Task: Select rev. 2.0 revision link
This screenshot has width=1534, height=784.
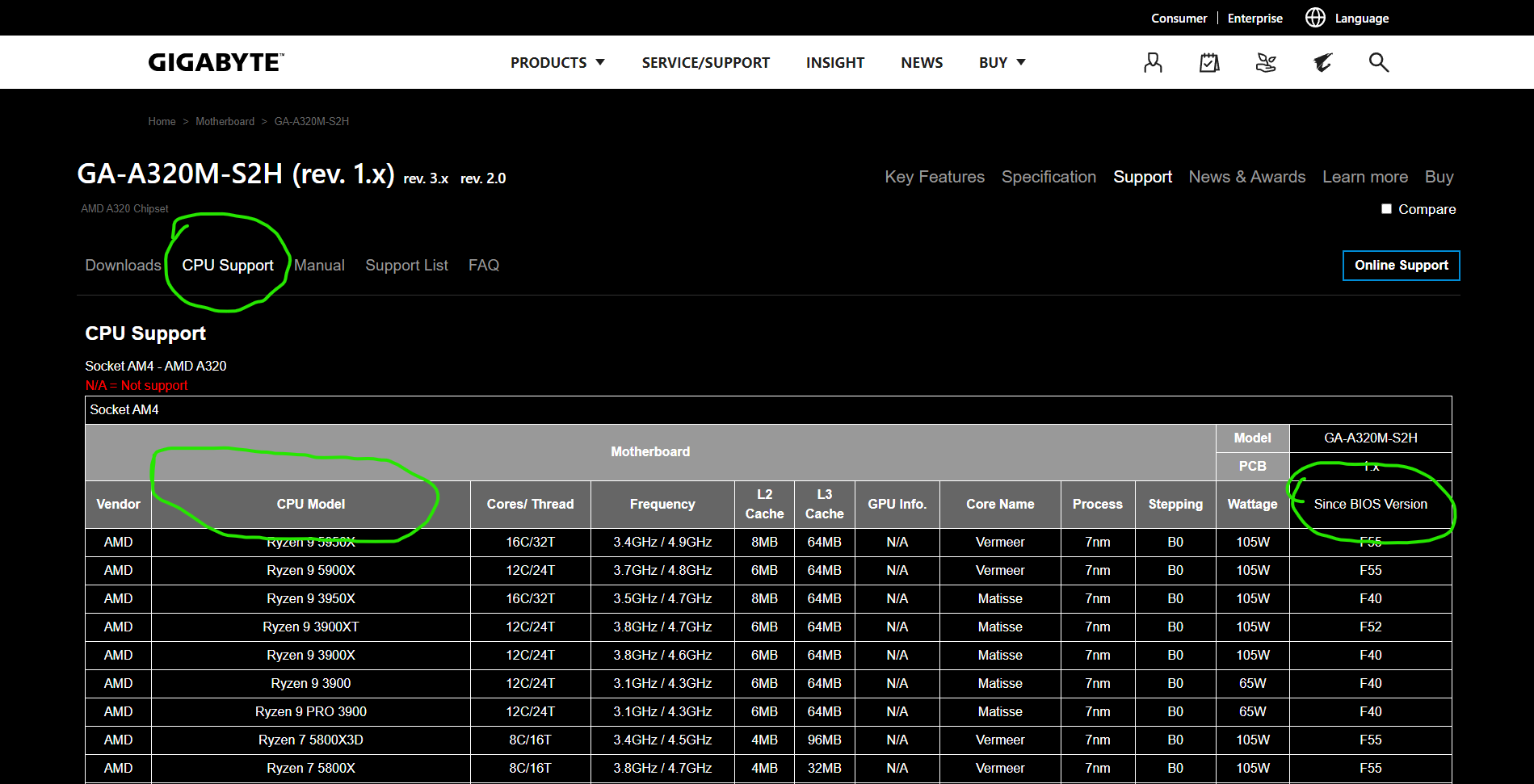Action: (x=483, y=178)
